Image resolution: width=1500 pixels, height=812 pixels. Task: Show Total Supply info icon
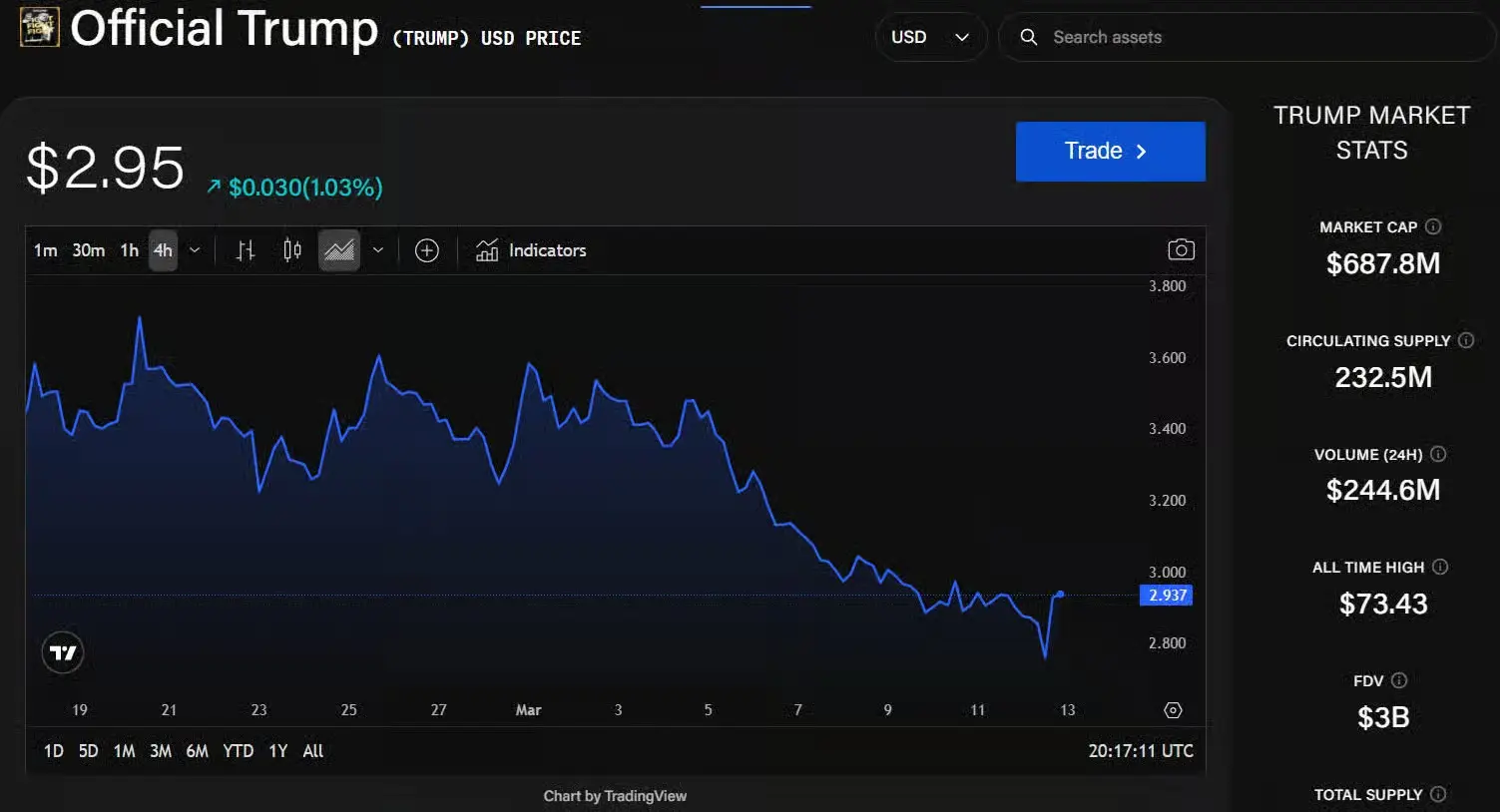point(1438,794)
